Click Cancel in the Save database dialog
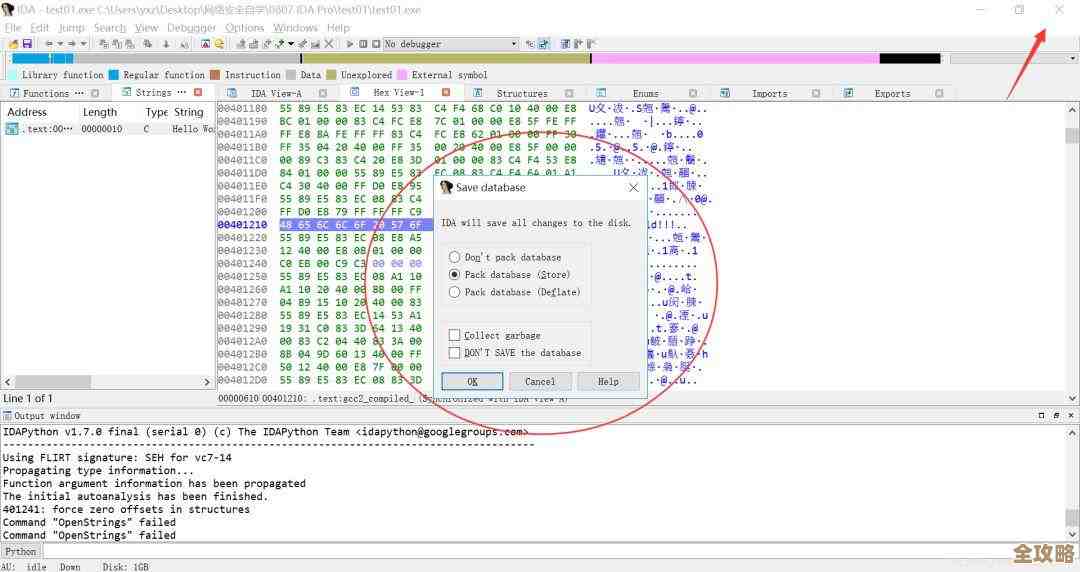Screen dimensions: 1080x572 tap(540, 381)
